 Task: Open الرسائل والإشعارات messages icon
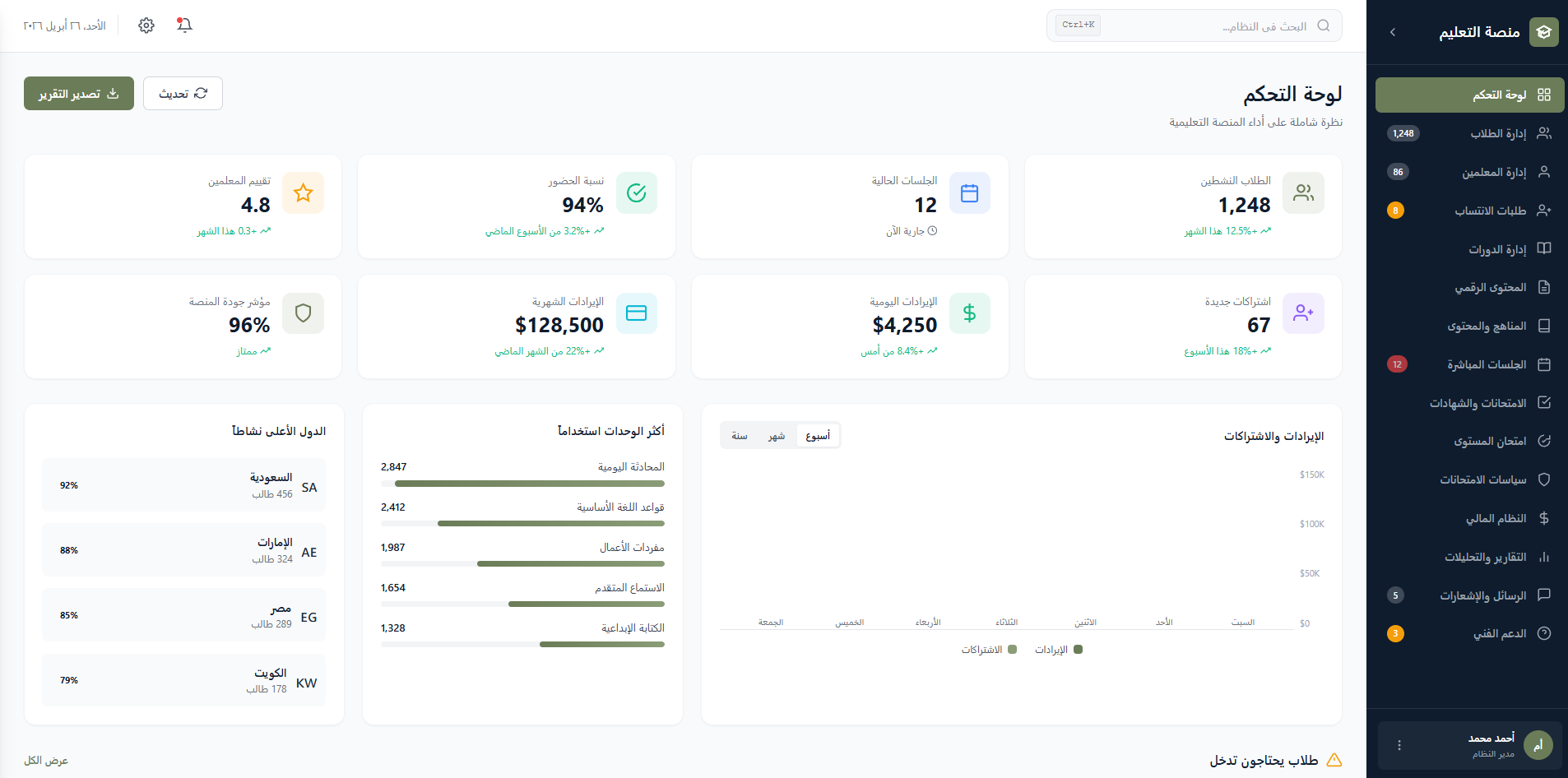[1545, 595]
